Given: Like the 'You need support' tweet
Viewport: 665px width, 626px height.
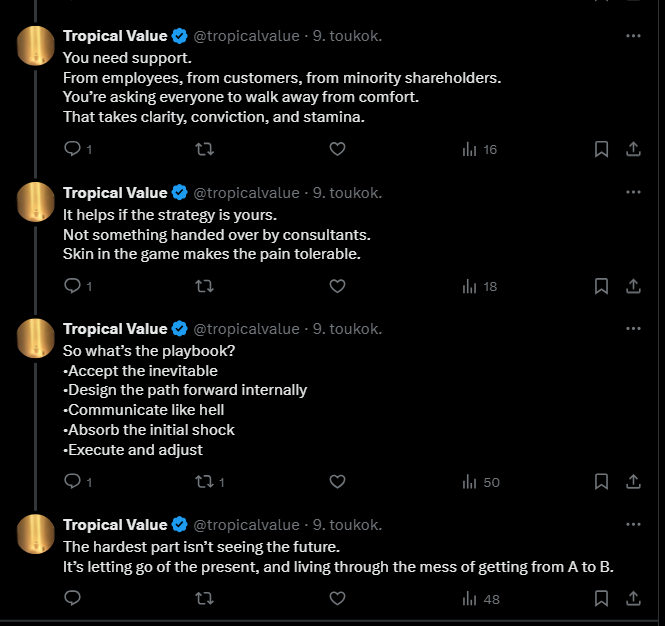Looking at the screenshot, I should click(x=337, y=149).
